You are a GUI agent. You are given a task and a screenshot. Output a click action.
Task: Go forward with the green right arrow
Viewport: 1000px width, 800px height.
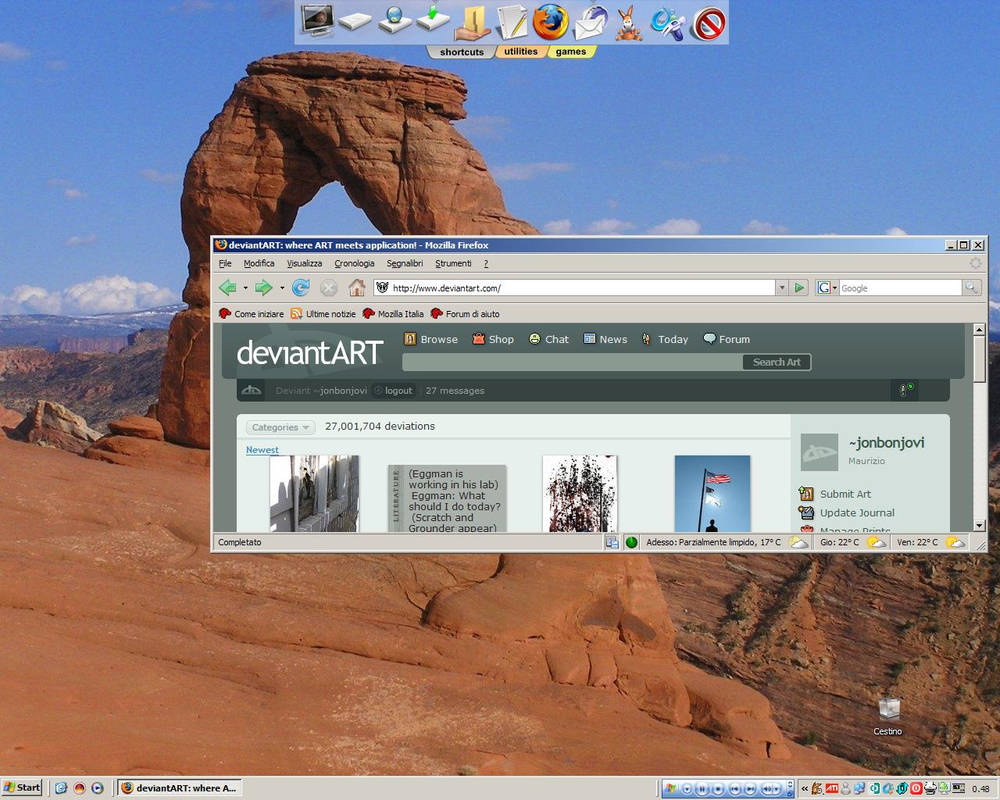click(264, 288)
